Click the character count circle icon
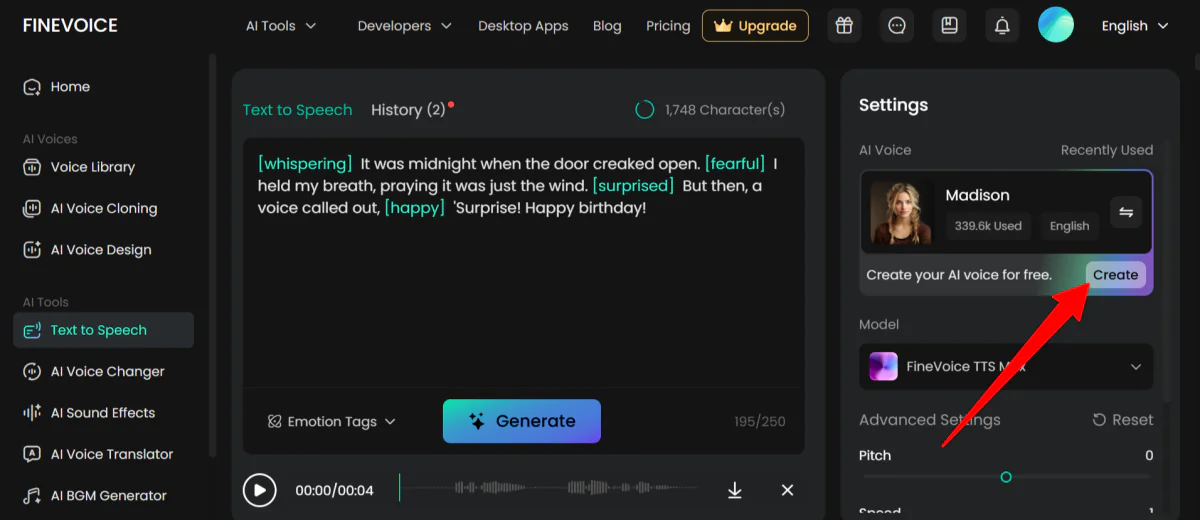Image resolution: width=1200 pixels, height=520 pixels. tap(645, 110)
